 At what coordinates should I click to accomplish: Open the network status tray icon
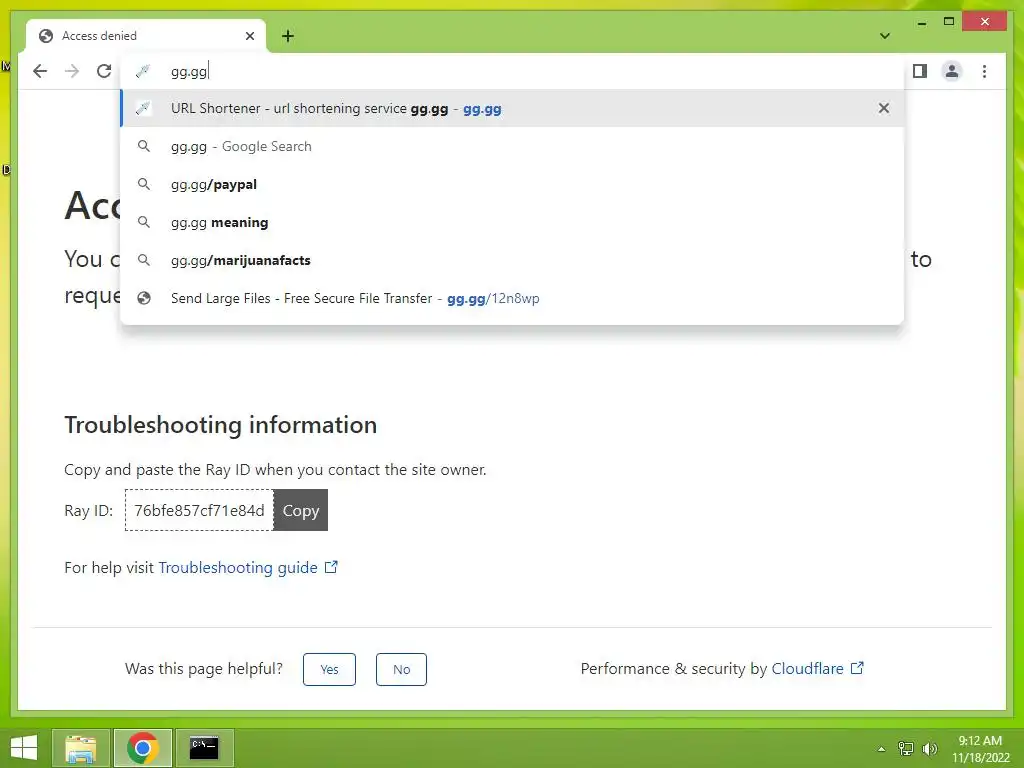point(906,748)
